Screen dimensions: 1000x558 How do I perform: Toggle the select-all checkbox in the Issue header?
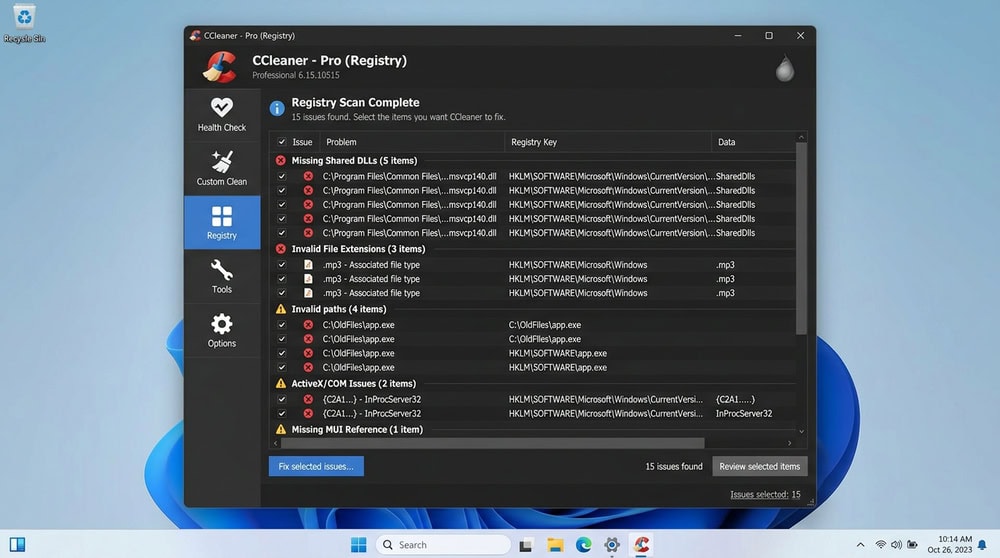(x=281, y=142)
